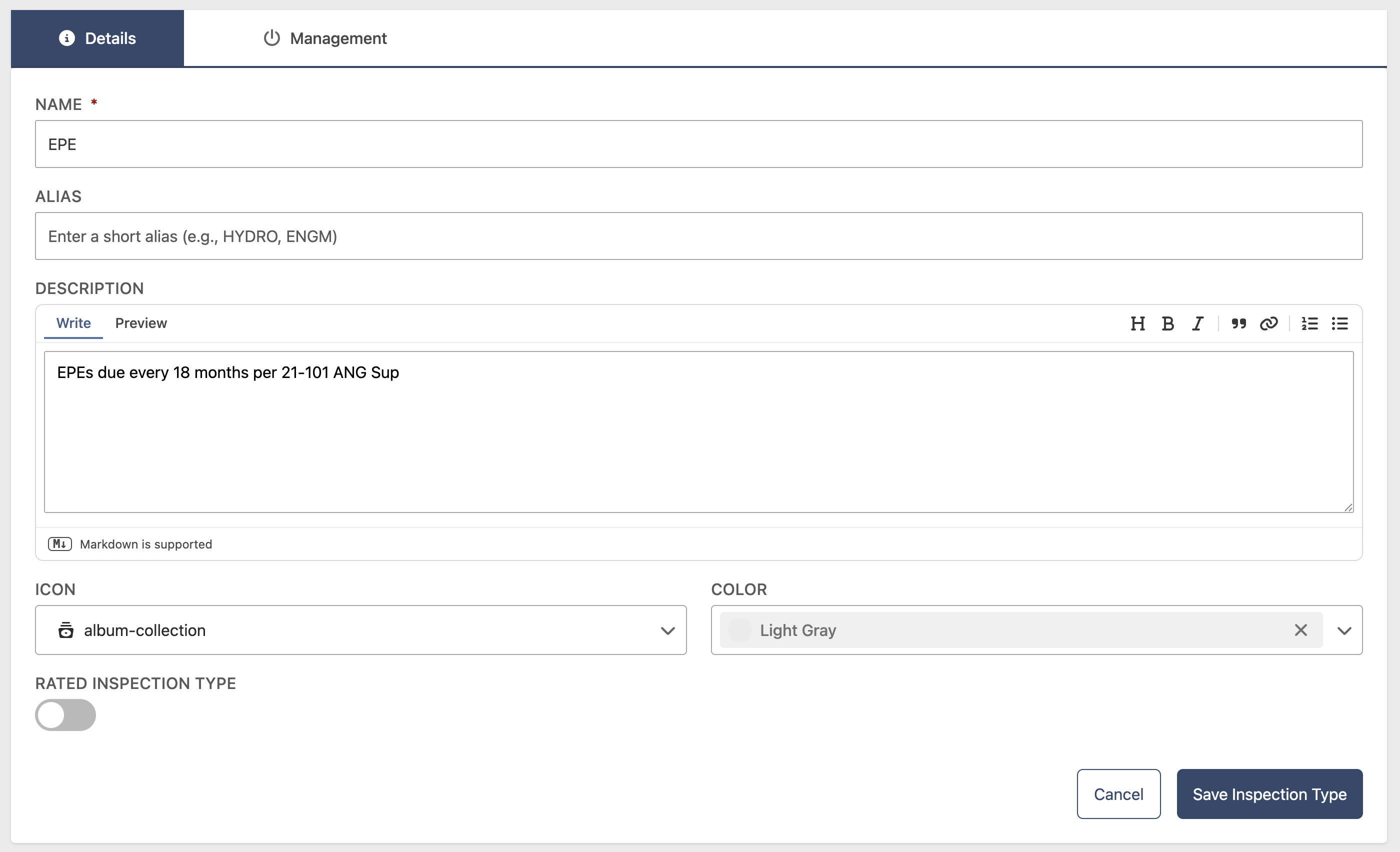The height and width of the screenshot is (852, 1400).
Task: Click the Cancel button
Action: pos(1118,794)
